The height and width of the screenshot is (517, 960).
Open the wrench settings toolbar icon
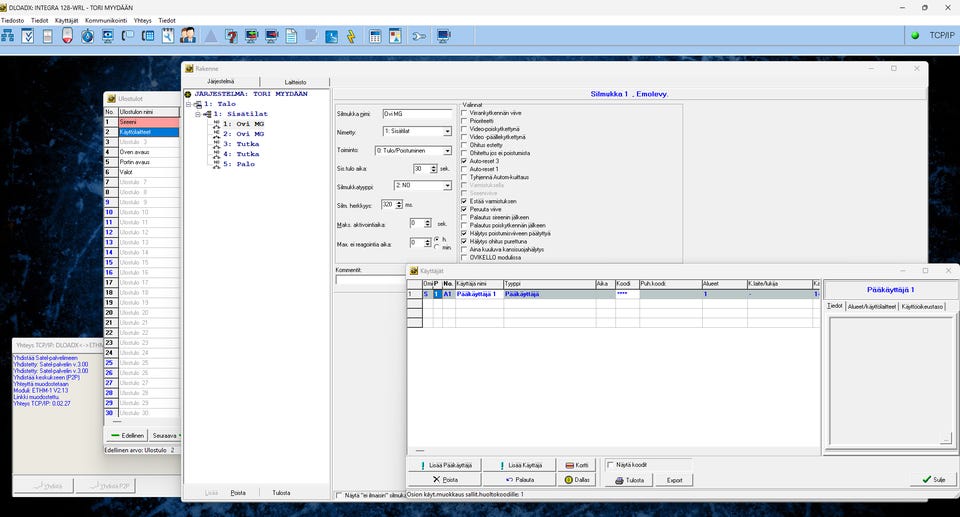pos(418,36)
